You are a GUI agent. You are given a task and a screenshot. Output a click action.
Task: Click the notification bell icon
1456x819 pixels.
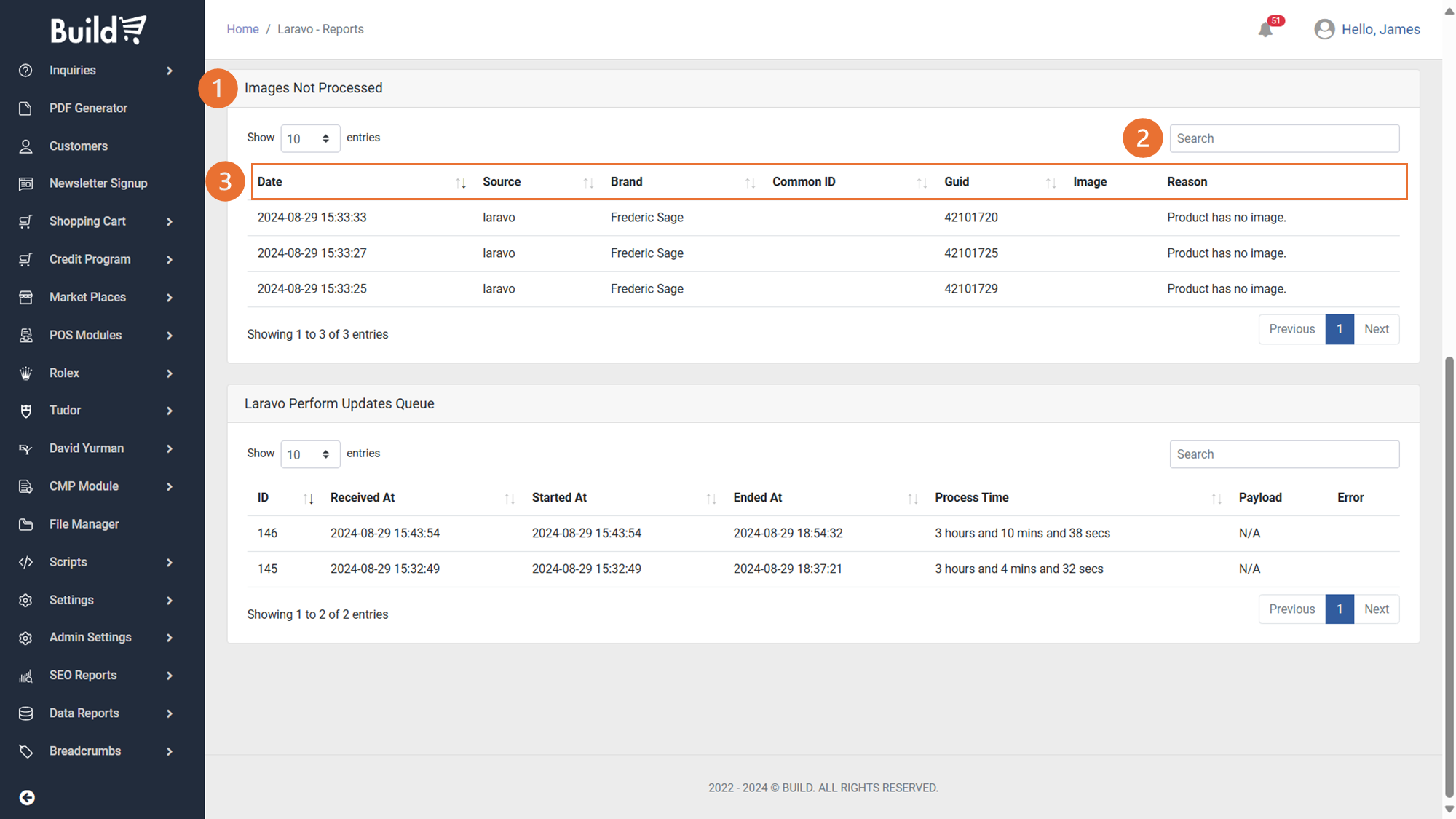click(1265, 30)
